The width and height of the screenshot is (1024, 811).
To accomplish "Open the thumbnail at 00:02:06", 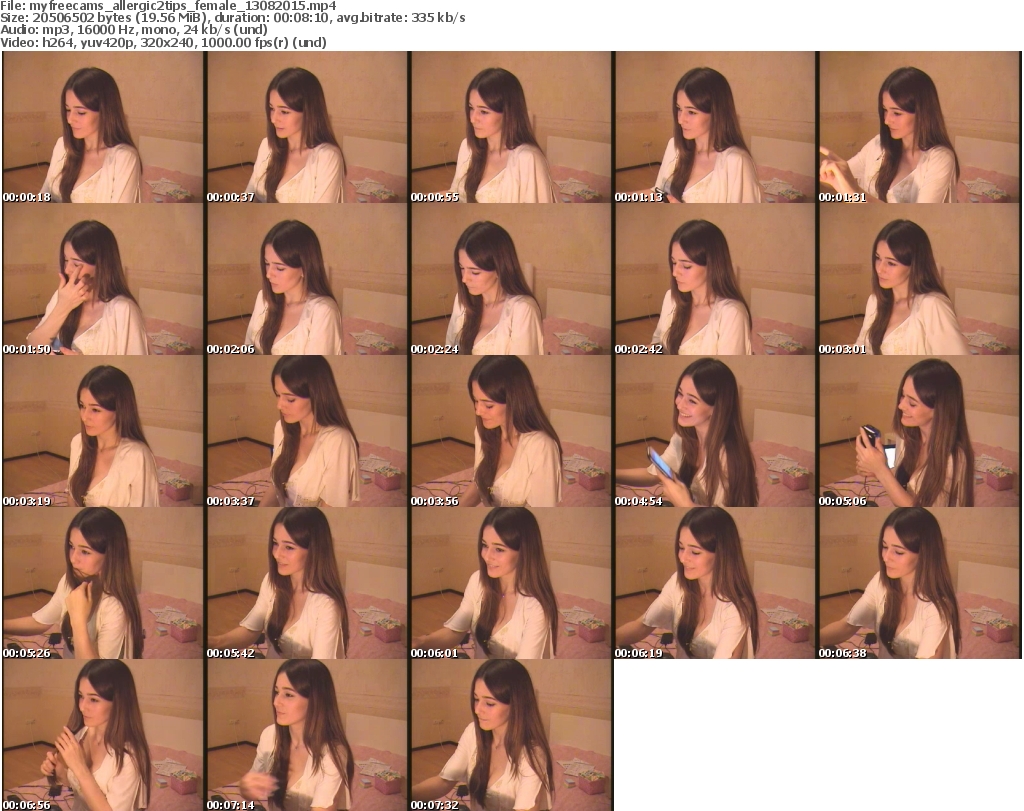I will click(x=307, y=279).
